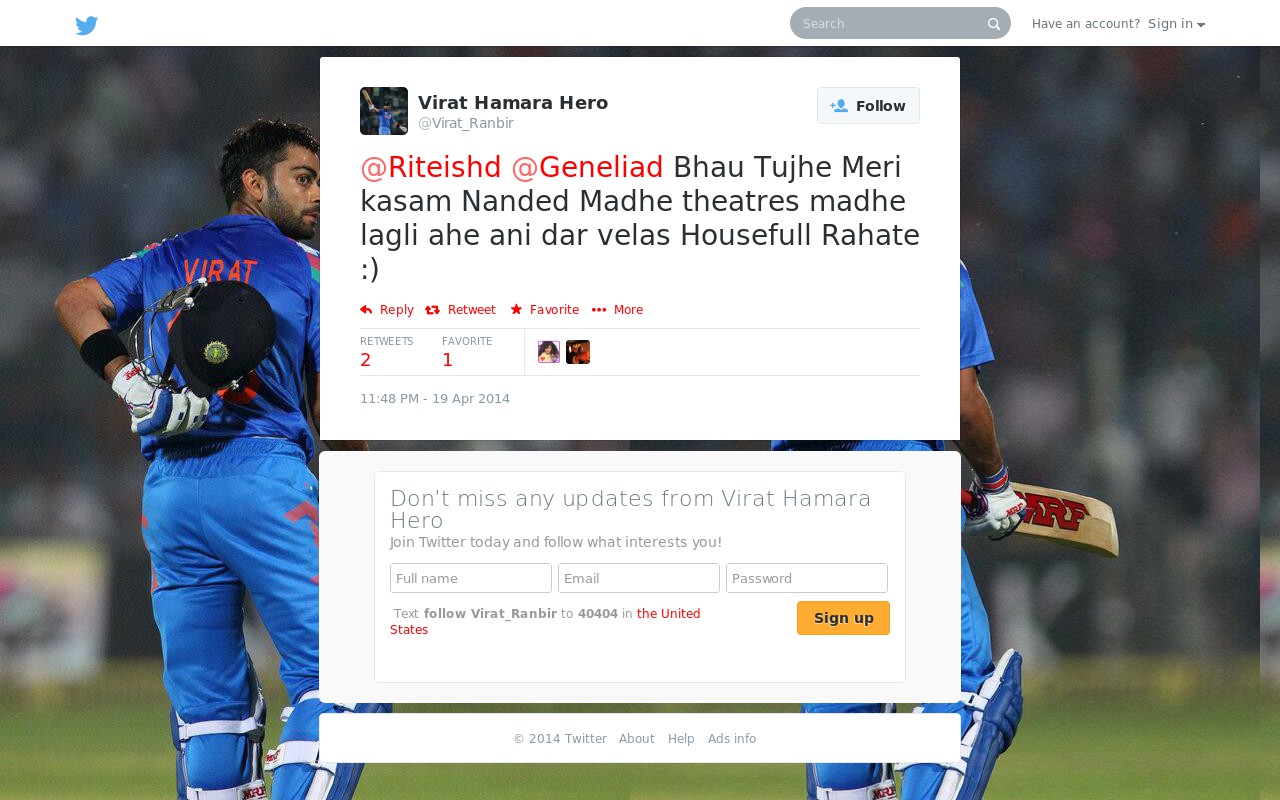The height and width of the screenshot is (800, 1280).
Task: Click the Sign up button
Action: click(843, 618)
